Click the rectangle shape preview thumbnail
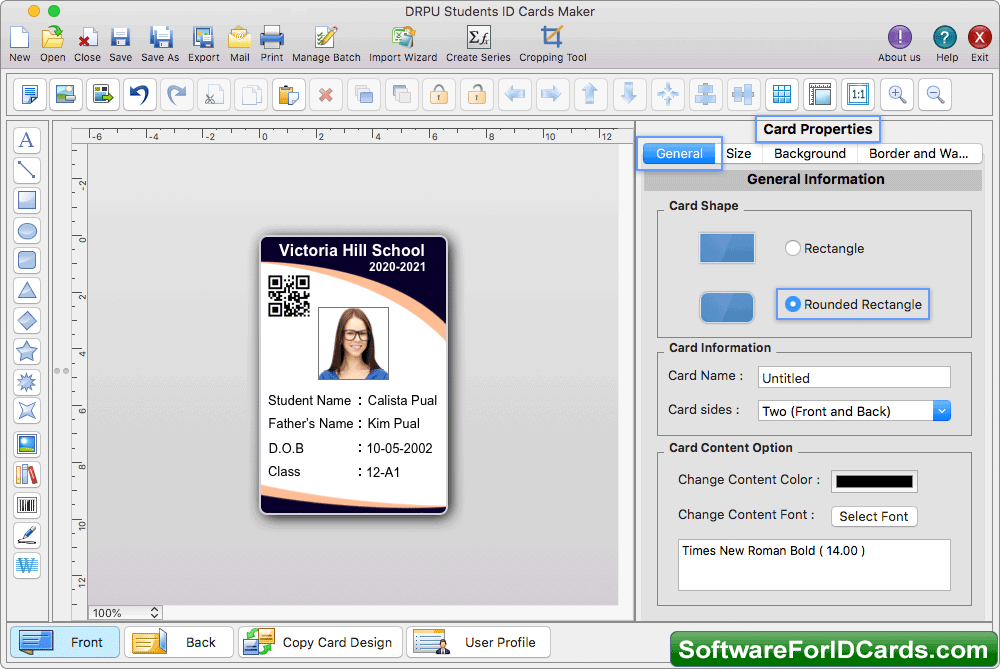Viewport: 1000px width, 669px height. coord(727,248)
